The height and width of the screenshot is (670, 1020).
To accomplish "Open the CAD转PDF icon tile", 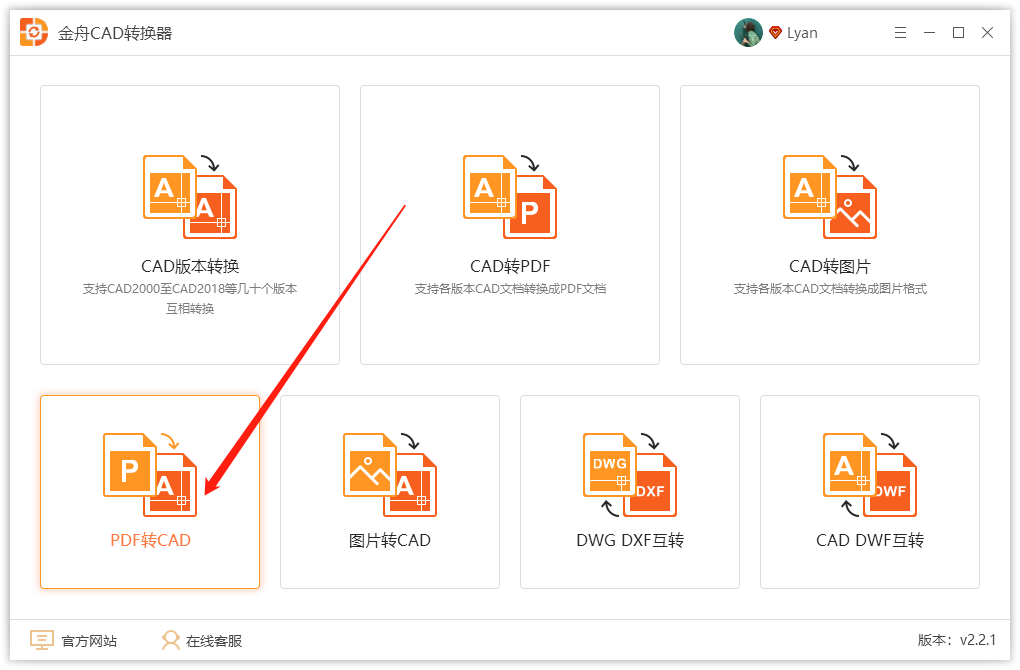I will point(510,197).
